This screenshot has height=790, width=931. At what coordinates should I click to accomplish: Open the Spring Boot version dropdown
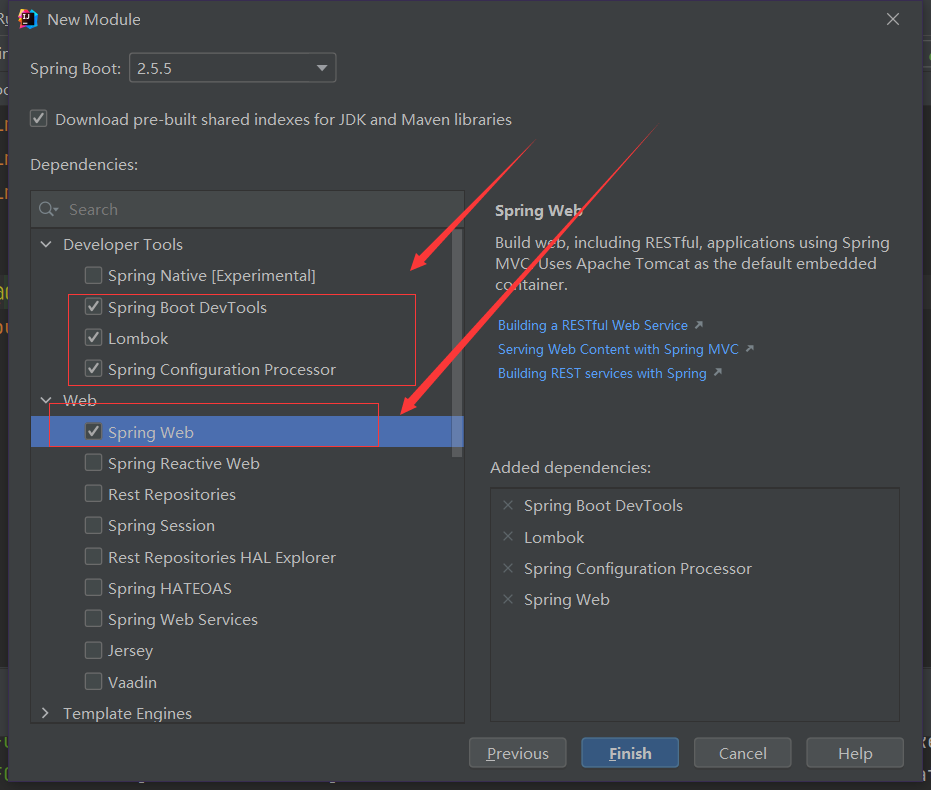232,68
